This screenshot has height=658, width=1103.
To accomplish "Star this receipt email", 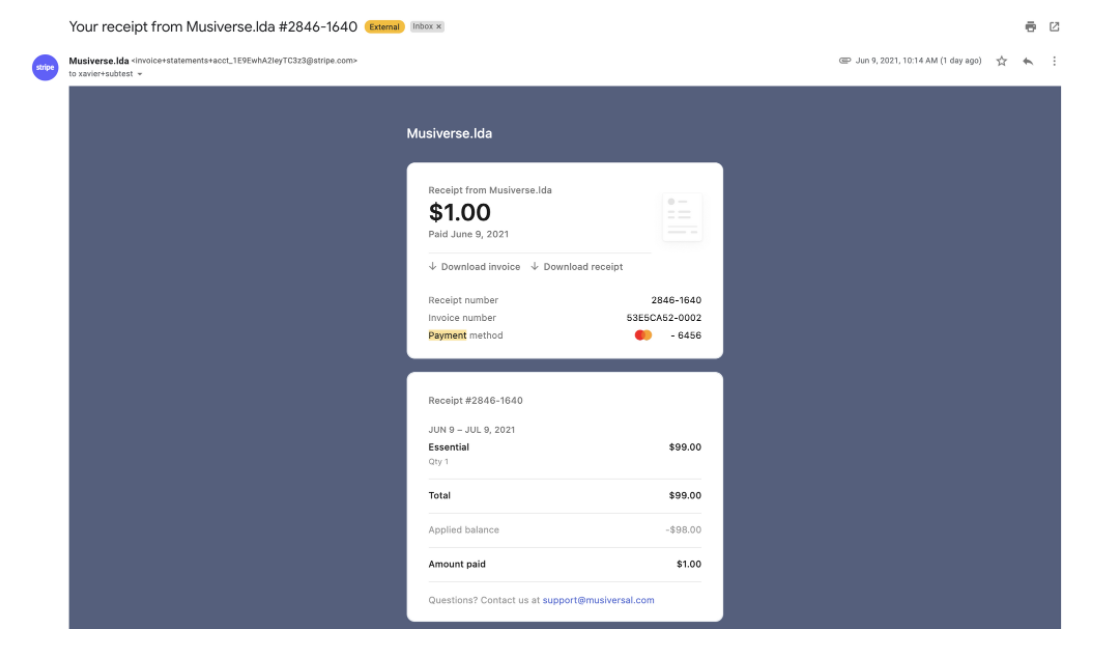I will click(1001, 61).
